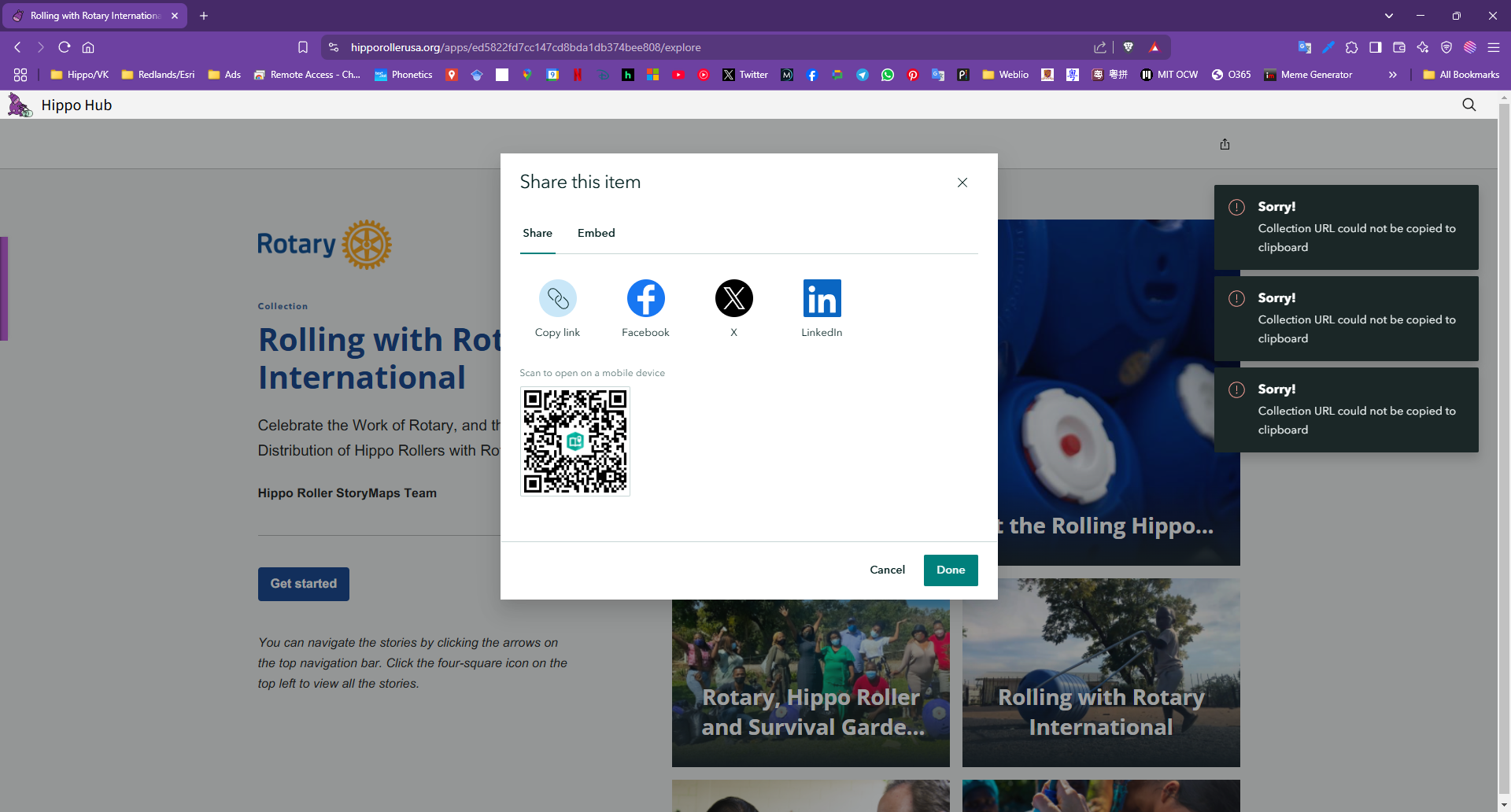Open the Meme Generator bookmark

pos(1308,75)
